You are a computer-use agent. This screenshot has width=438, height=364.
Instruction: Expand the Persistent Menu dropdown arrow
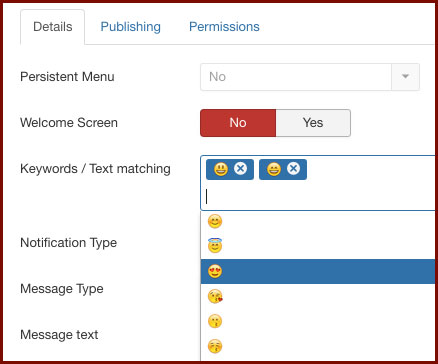[405, 77]
